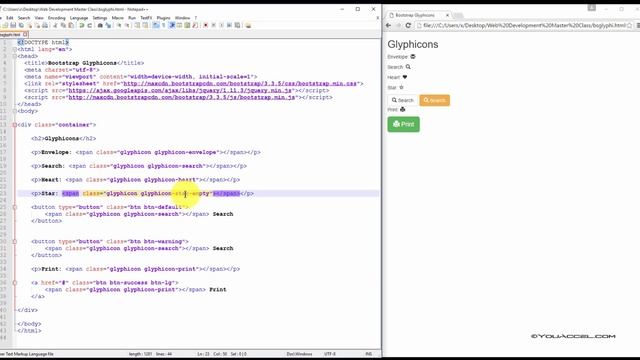This screenshot has width=640, height=360.
Task: Paste with the clipboard toolbar icon
Action: (71, 25)
